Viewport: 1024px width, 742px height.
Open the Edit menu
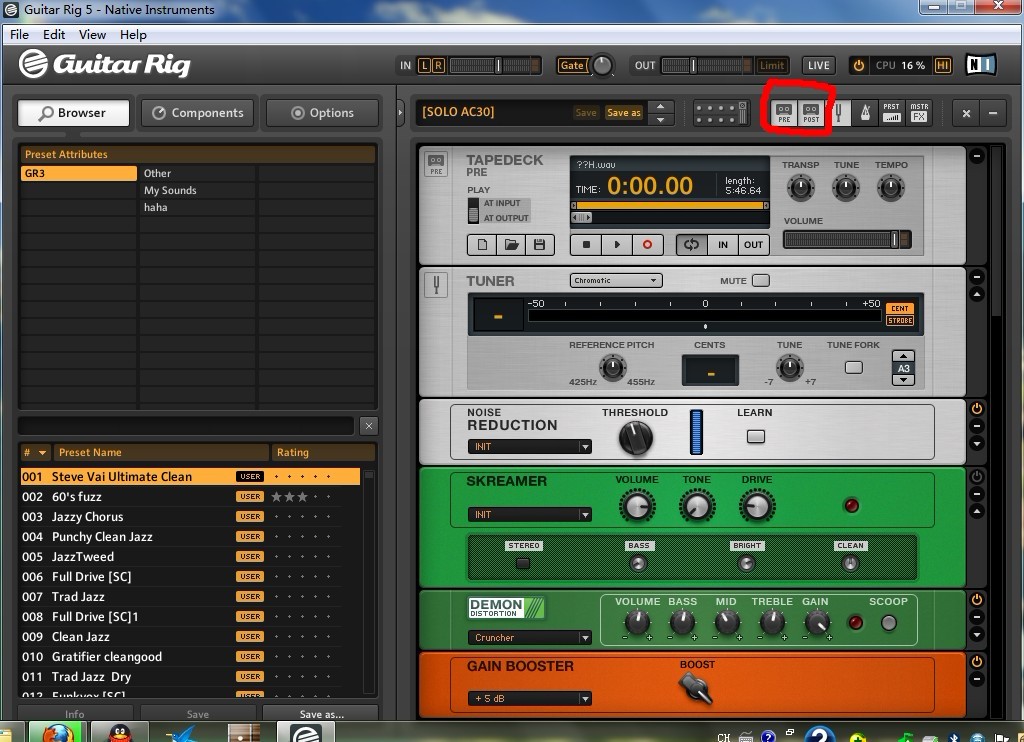tap(54, 35)
